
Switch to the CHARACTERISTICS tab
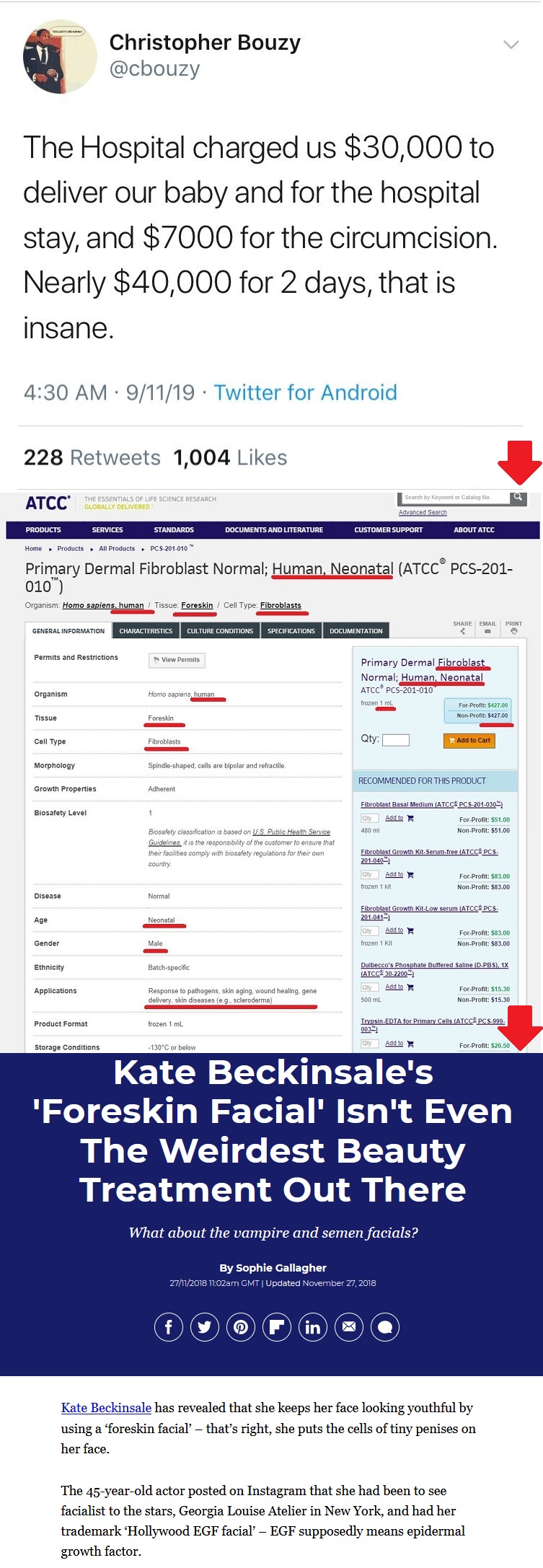[146, 631]
